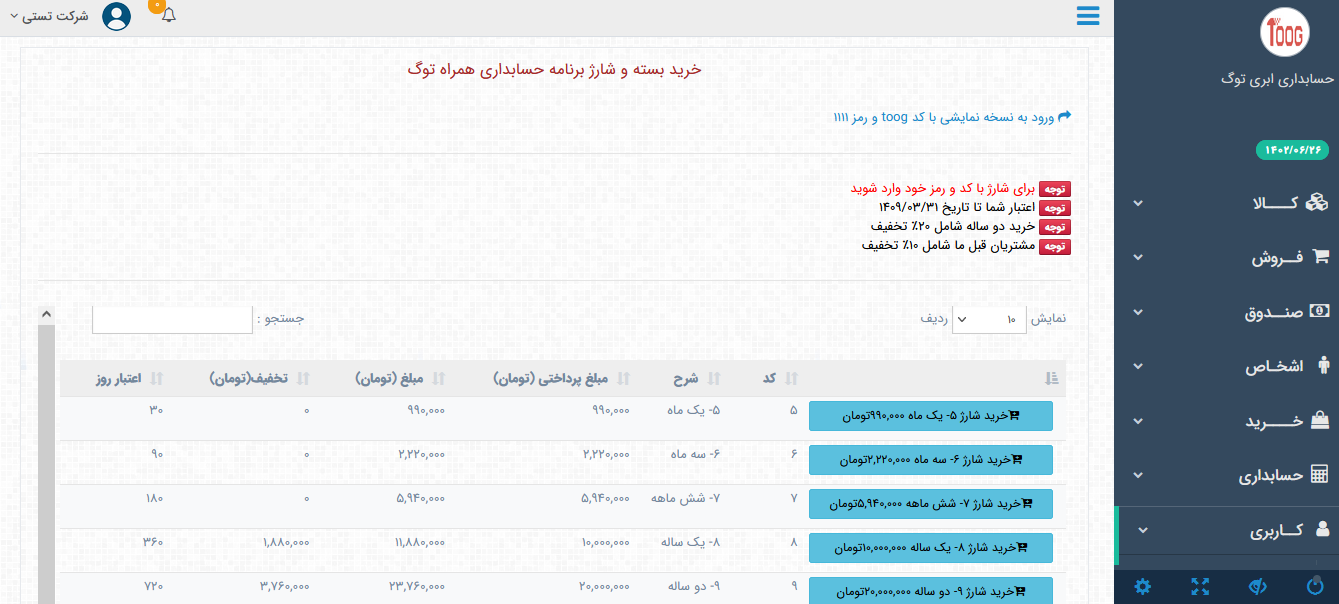The height and width of the screenshot is (604, 1339).
Task: Click the sort icon in first table column header
Action: click(x=1051, y=378)
